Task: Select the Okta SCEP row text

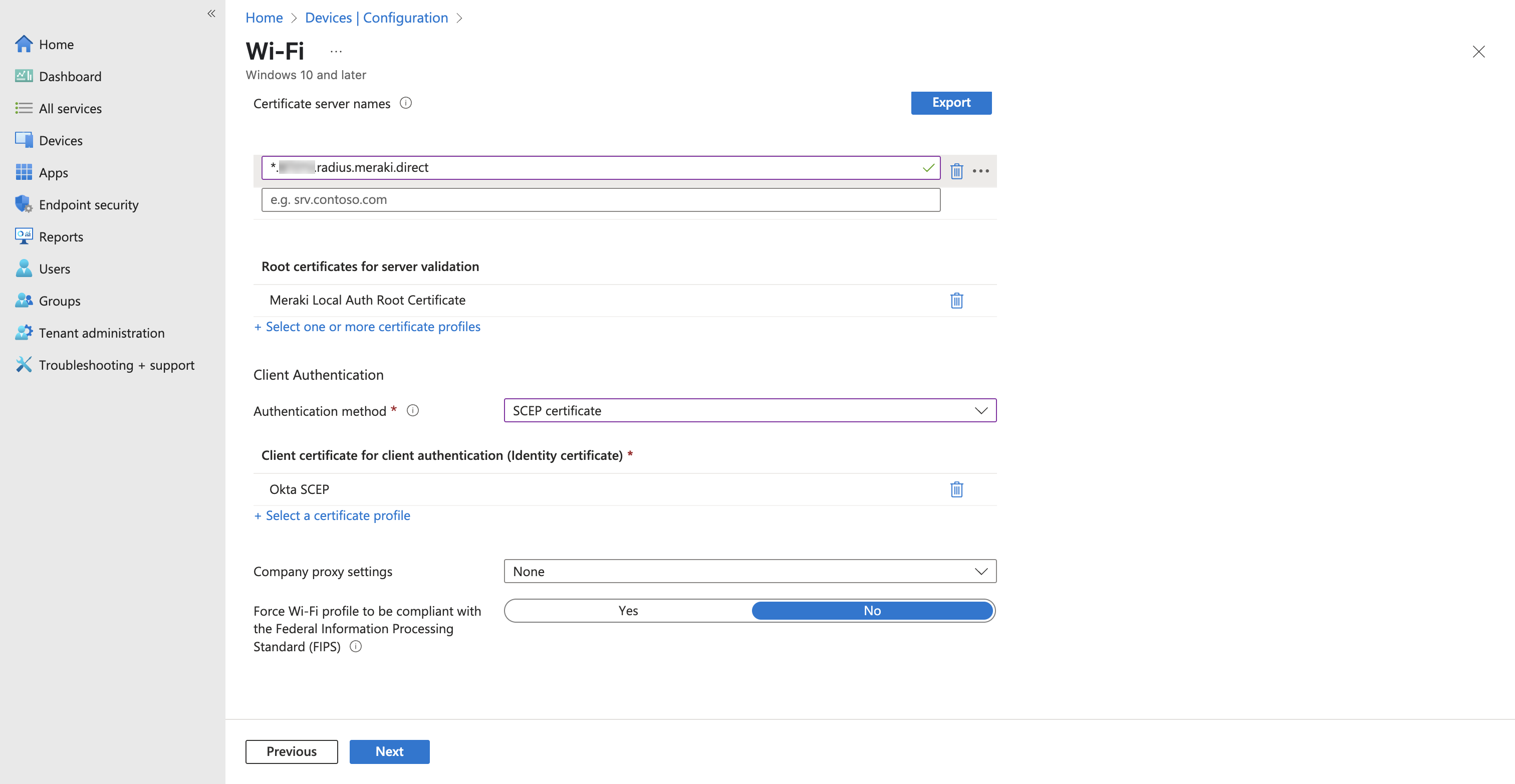Action: (x=300, y=489)
